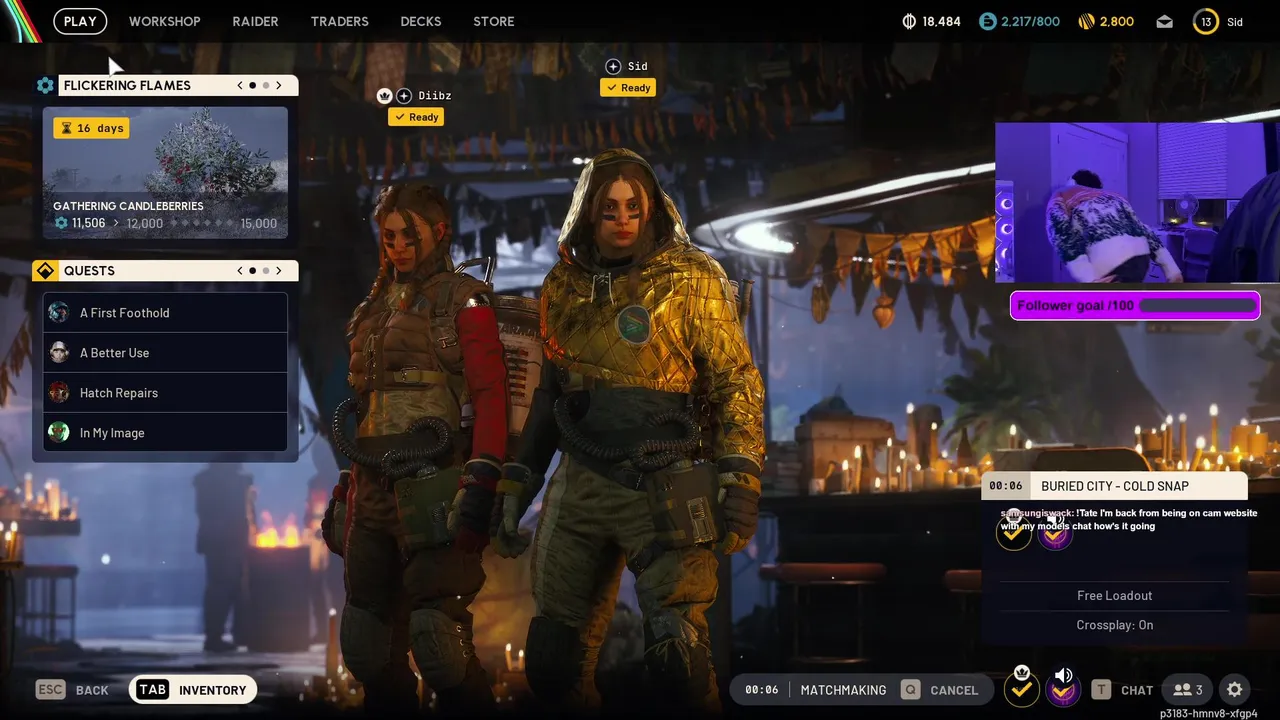Go to next Flickering Flames page
The width and height of the screenshot is (1280, 720).
(x=279, y=85)
